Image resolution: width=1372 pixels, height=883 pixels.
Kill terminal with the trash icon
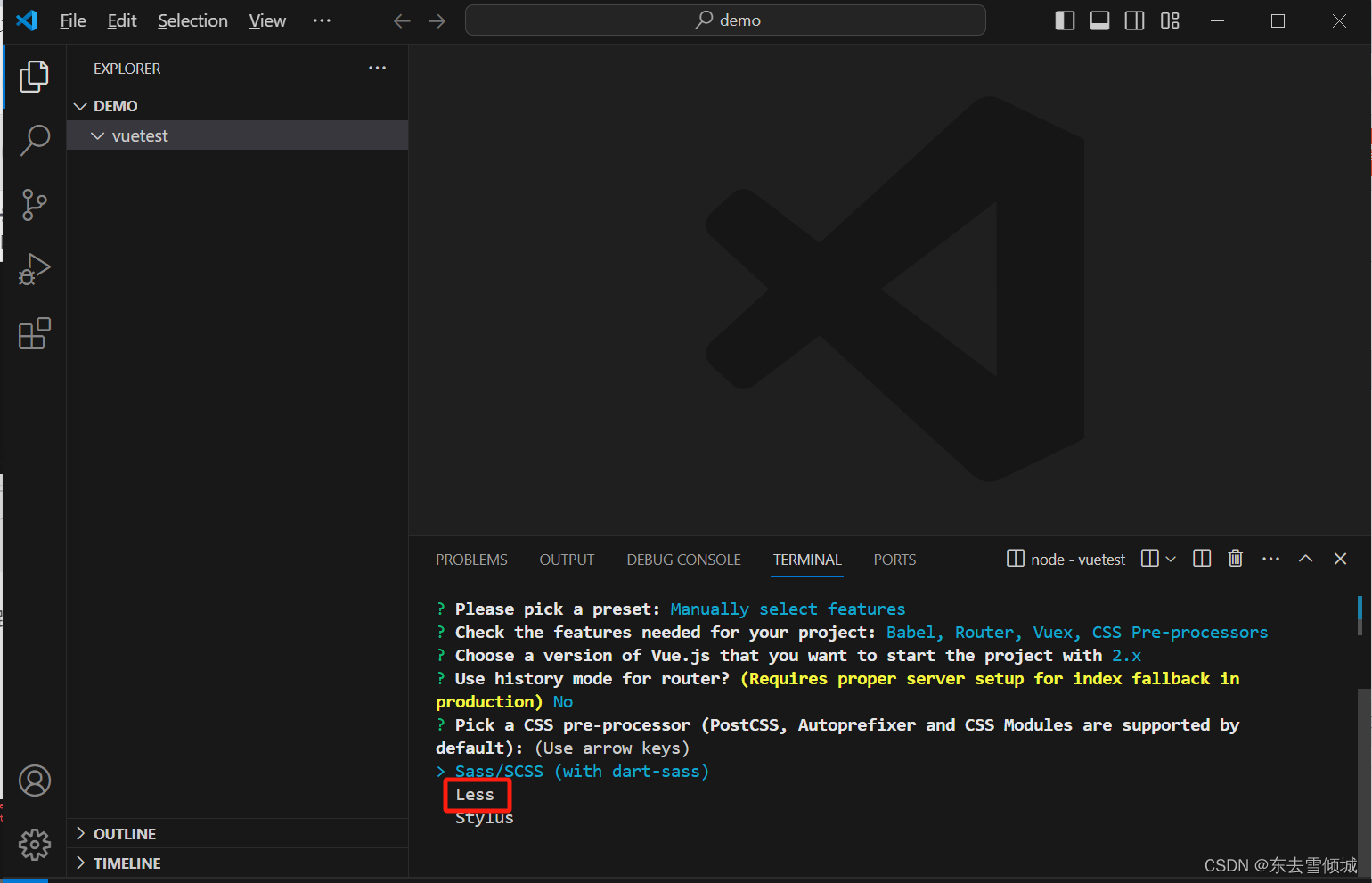click(x=1235, y=559)
